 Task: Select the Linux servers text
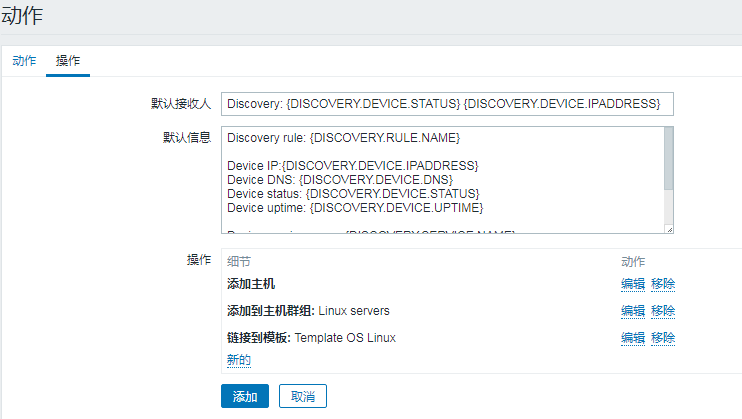(x=354, y=311)
